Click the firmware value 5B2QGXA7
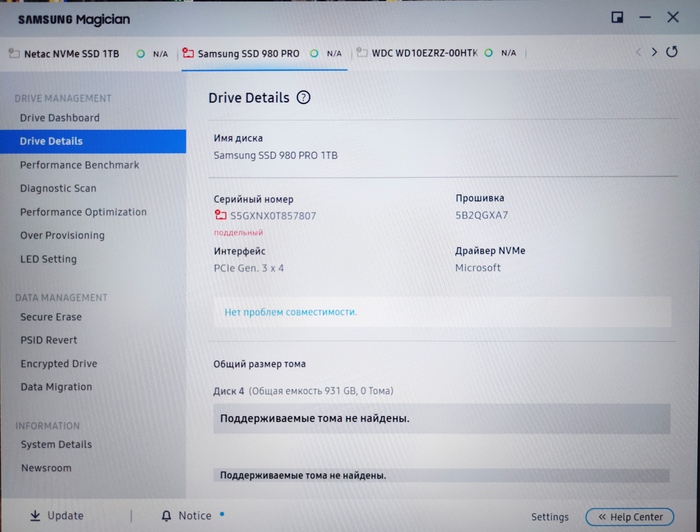The width and height of the screenshot is (700, 532). [x=481, y=215]
